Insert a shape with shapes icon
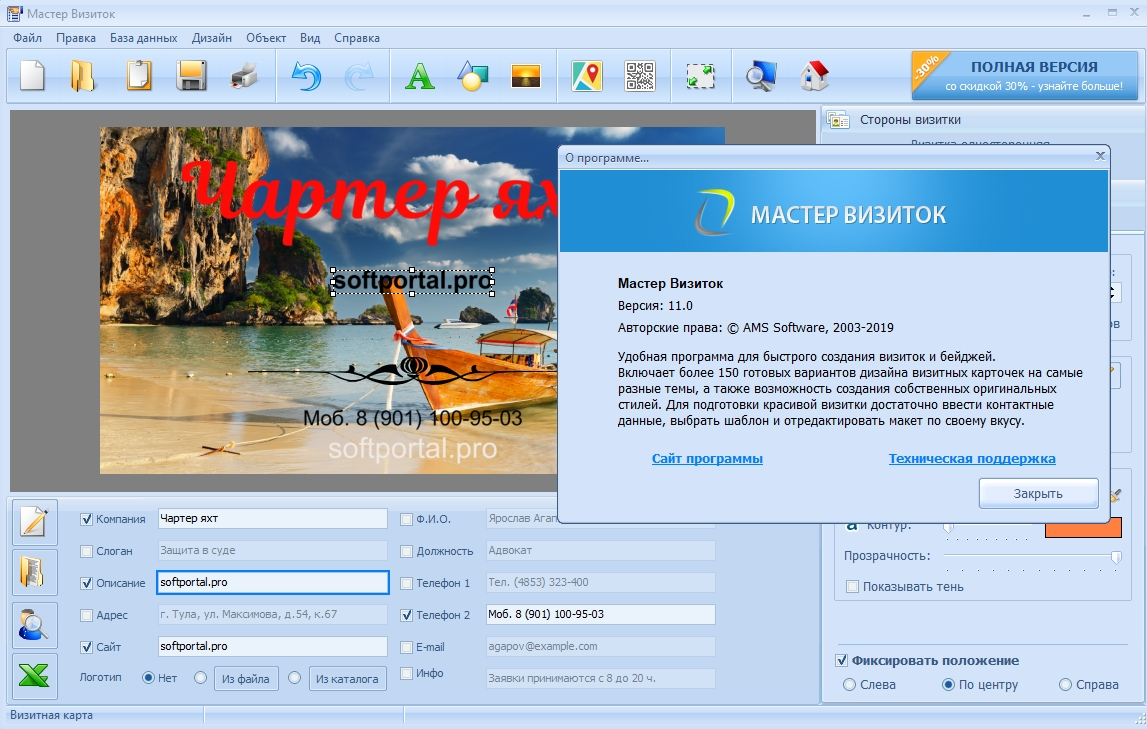 (x=473, y=76)
